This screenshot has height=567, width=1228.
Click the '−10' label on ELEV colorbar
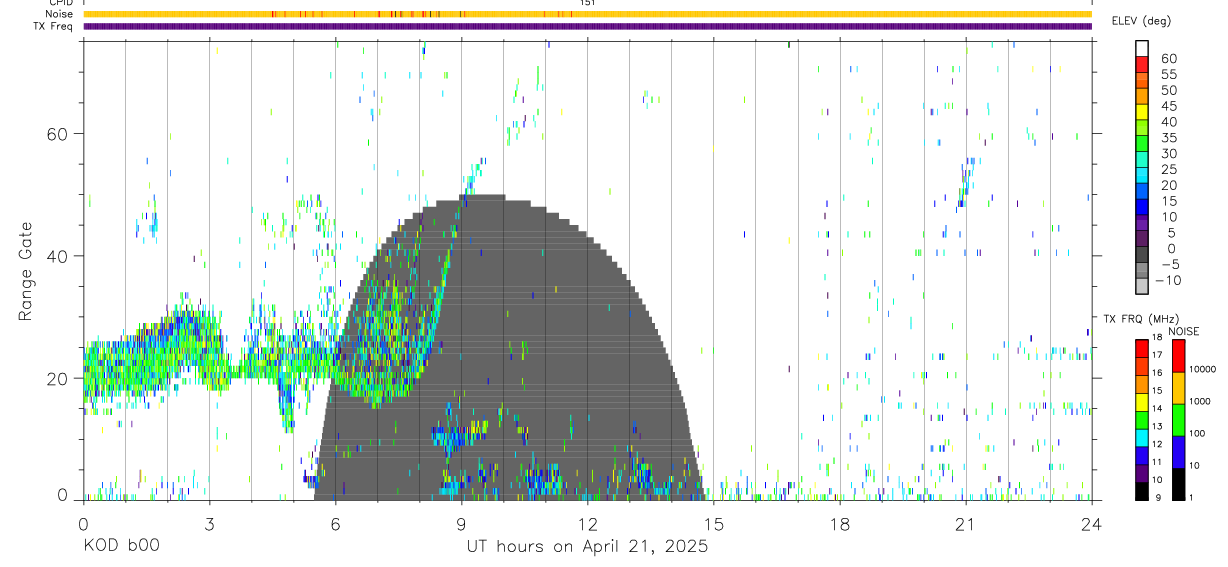point(1167,281)
